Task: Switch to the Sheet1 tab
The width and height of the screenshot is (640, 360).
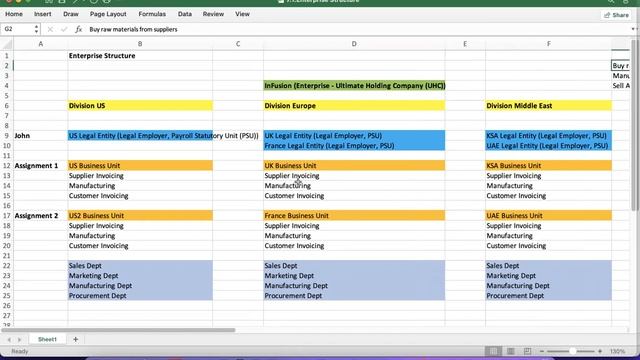Action: click(47, 339)
